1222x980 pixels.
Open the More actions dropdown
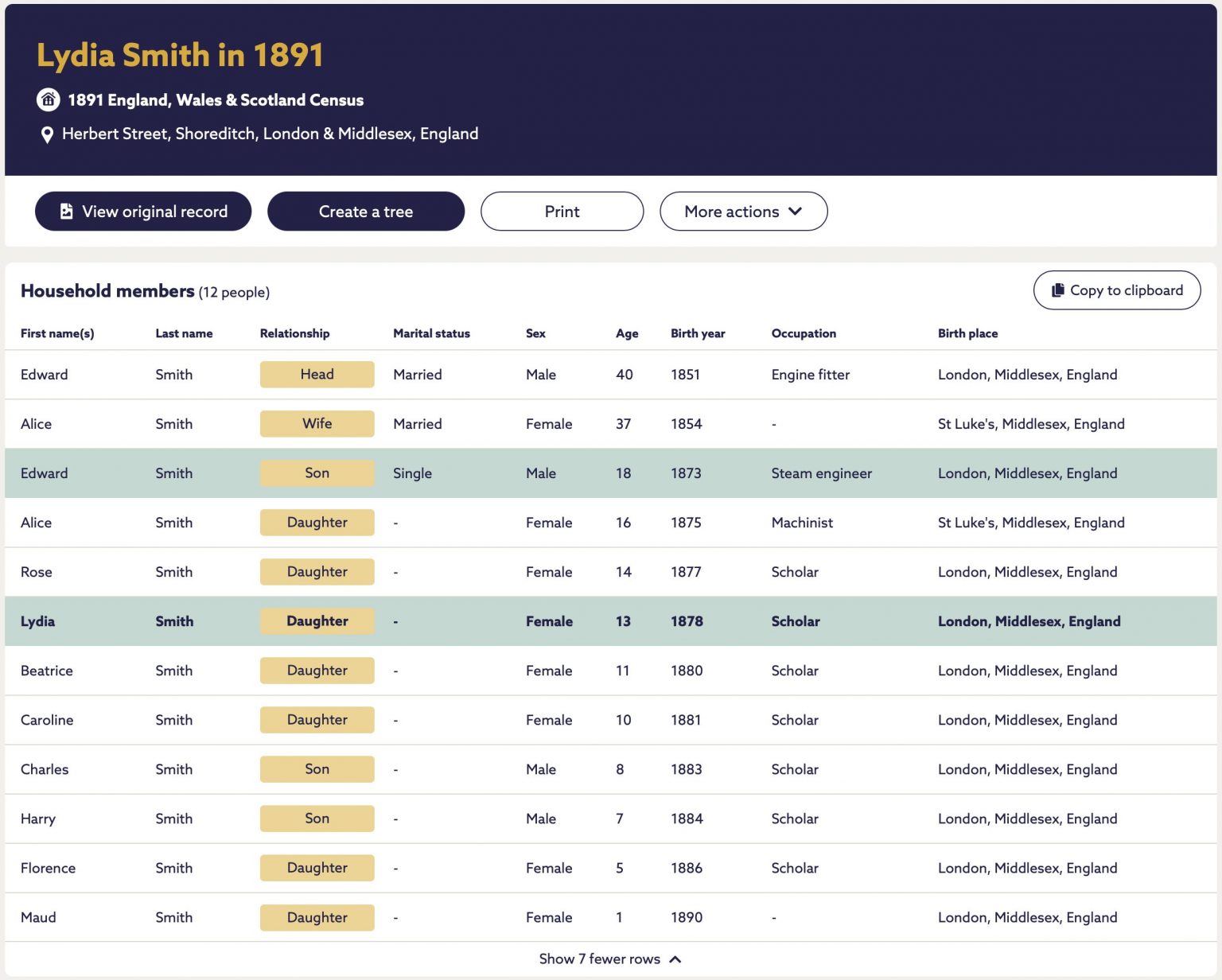(x=743, y=212)
